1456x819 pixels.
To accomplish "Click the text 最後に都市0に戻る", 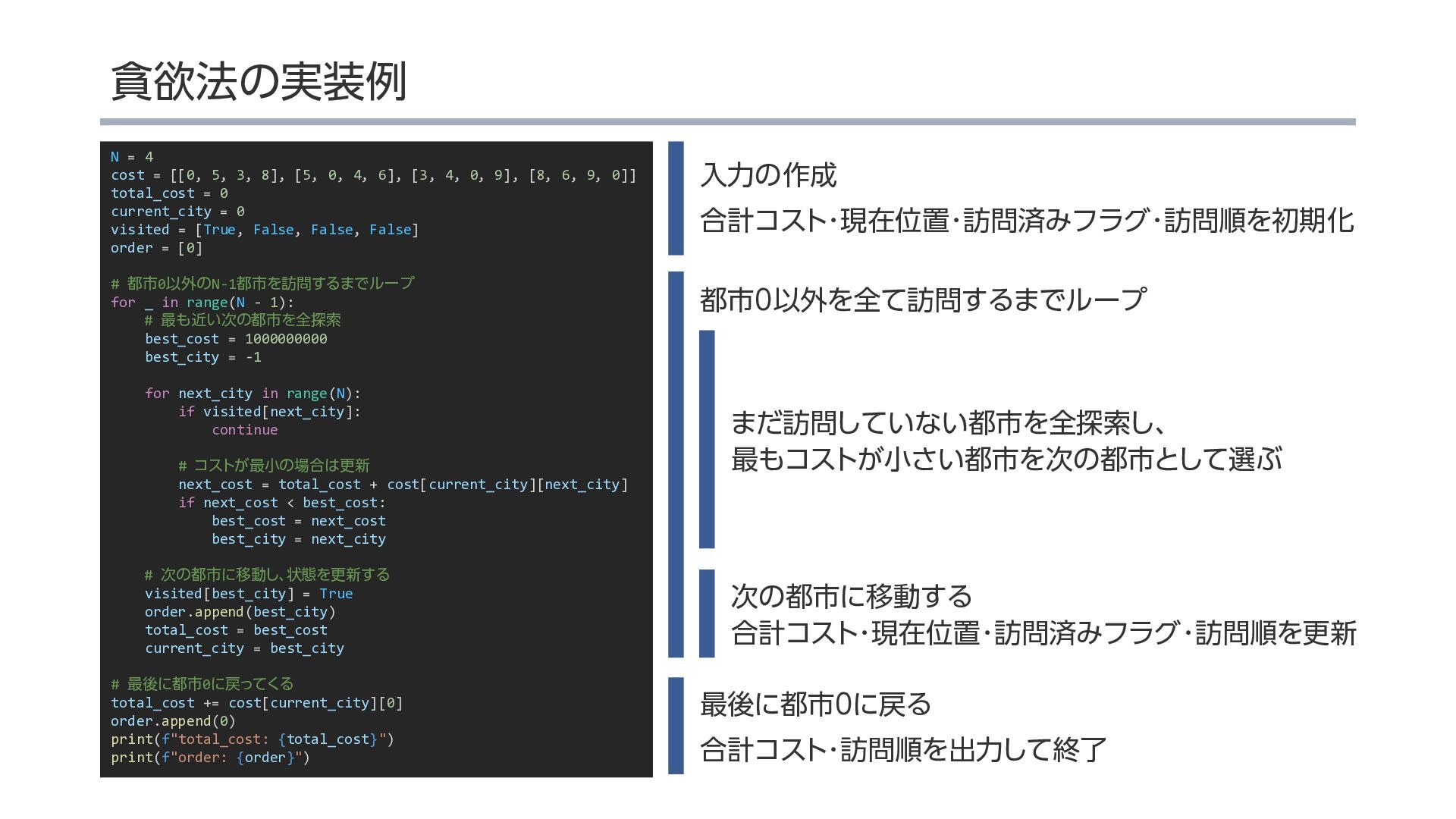I will (815, 704).
